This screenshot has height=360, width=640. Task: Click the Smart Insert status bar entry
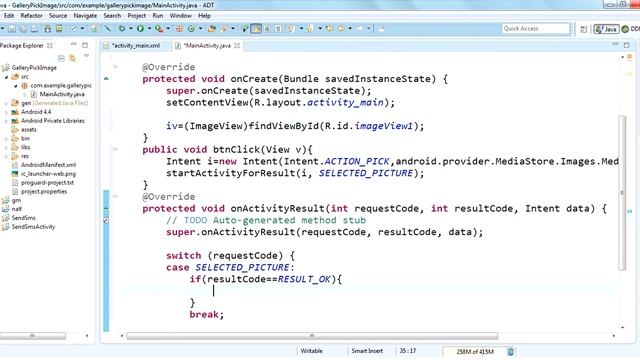(367, 351)
